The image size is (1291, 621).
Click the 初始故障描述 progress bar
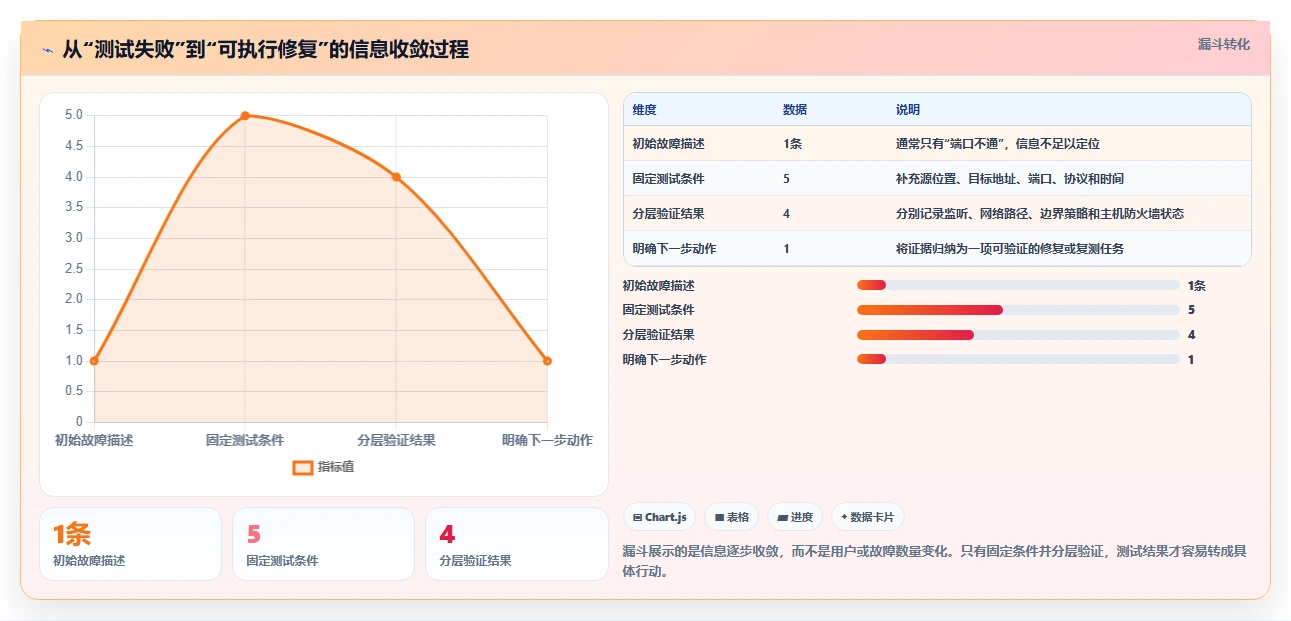coord(1018,286)
